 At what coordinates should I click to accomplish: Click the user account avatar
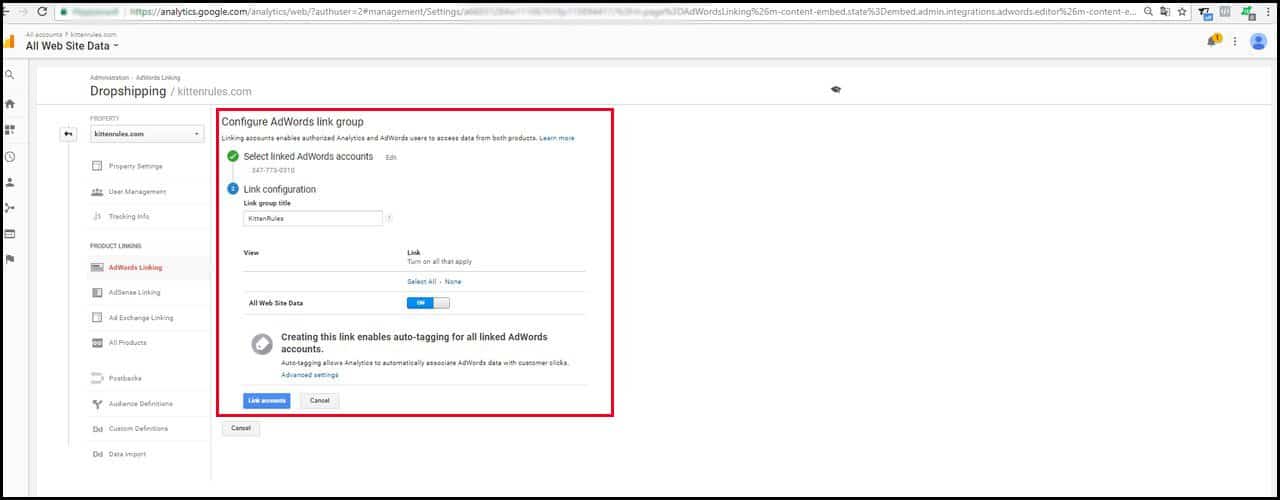point(1258,41)
